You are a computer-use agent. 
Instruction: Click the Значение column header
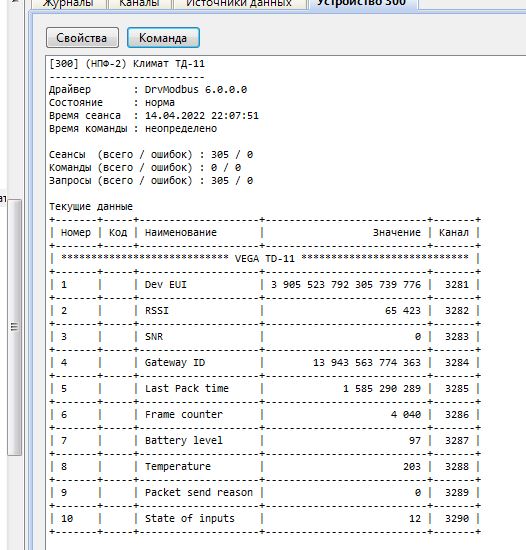[x=397, y=232]
